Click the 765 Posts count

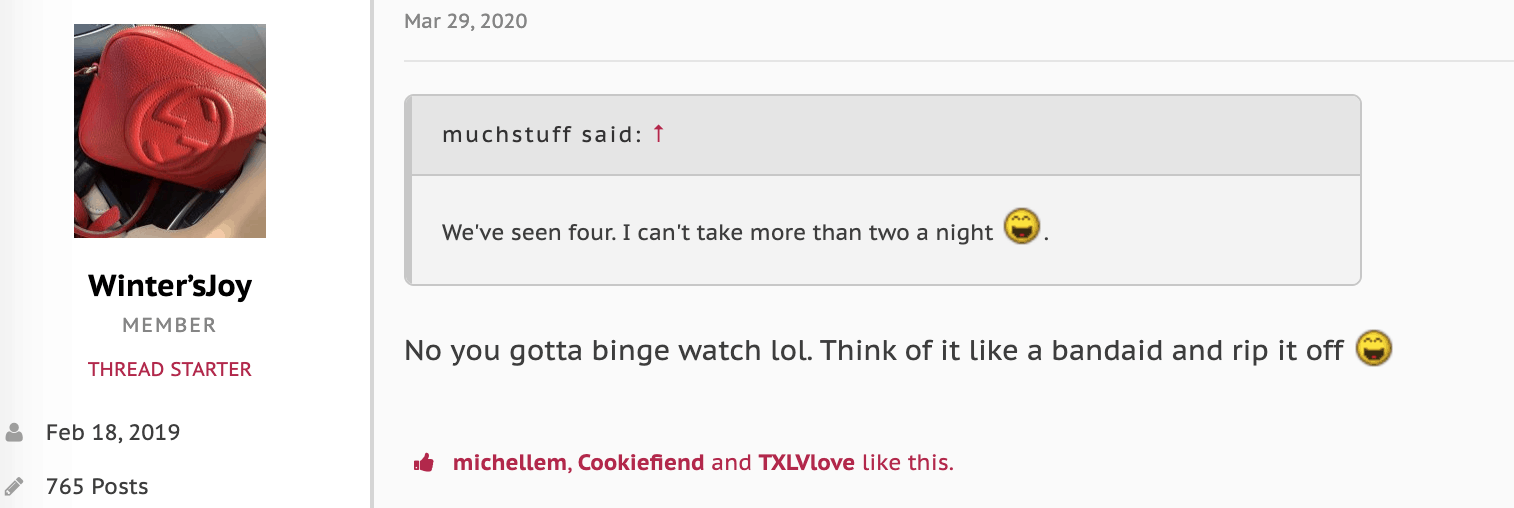click(x=97, y=487)
